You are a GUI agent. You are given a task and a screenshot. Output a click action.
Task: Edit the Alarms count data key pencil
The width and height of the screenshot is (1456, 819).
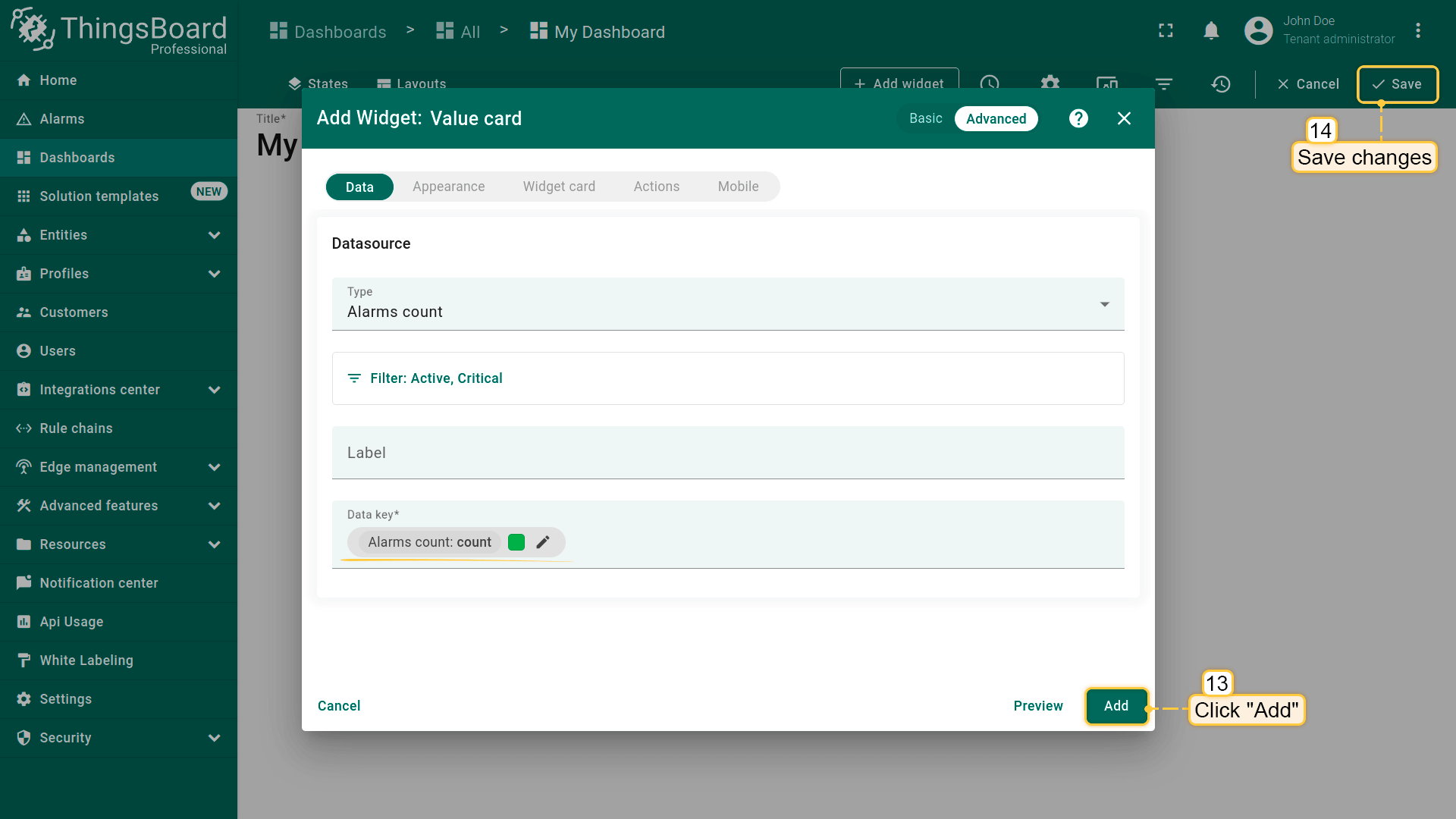click(x=543, y=542)
